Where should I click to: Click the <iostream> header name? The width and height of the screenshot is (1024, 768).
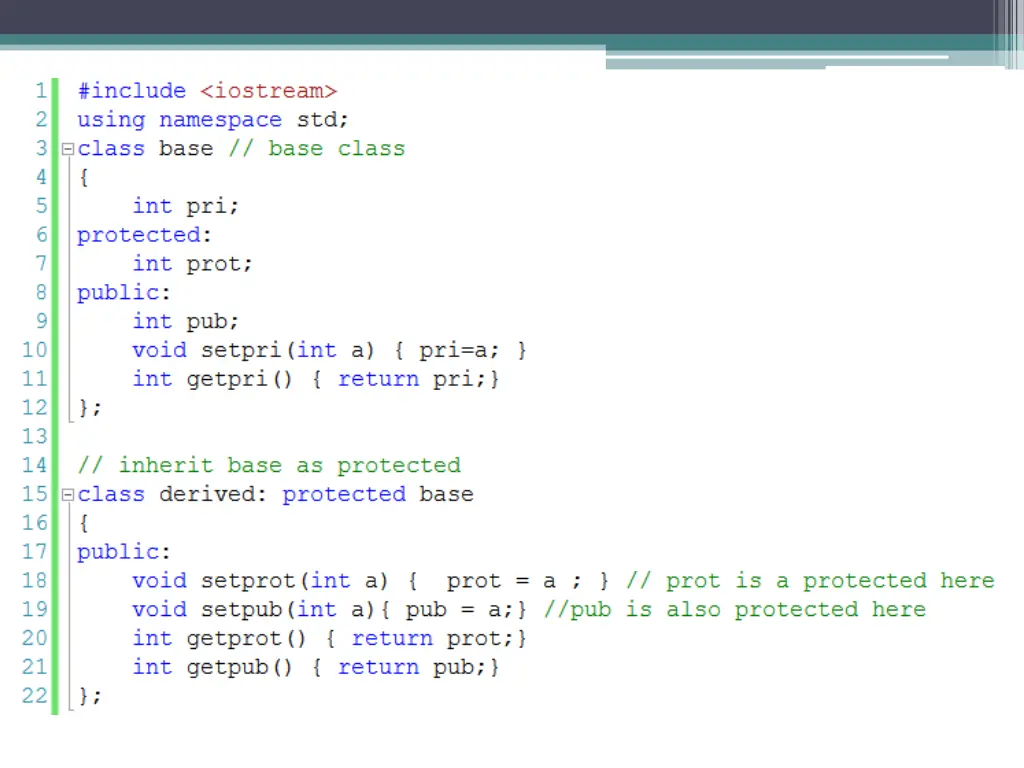[268, 91]
